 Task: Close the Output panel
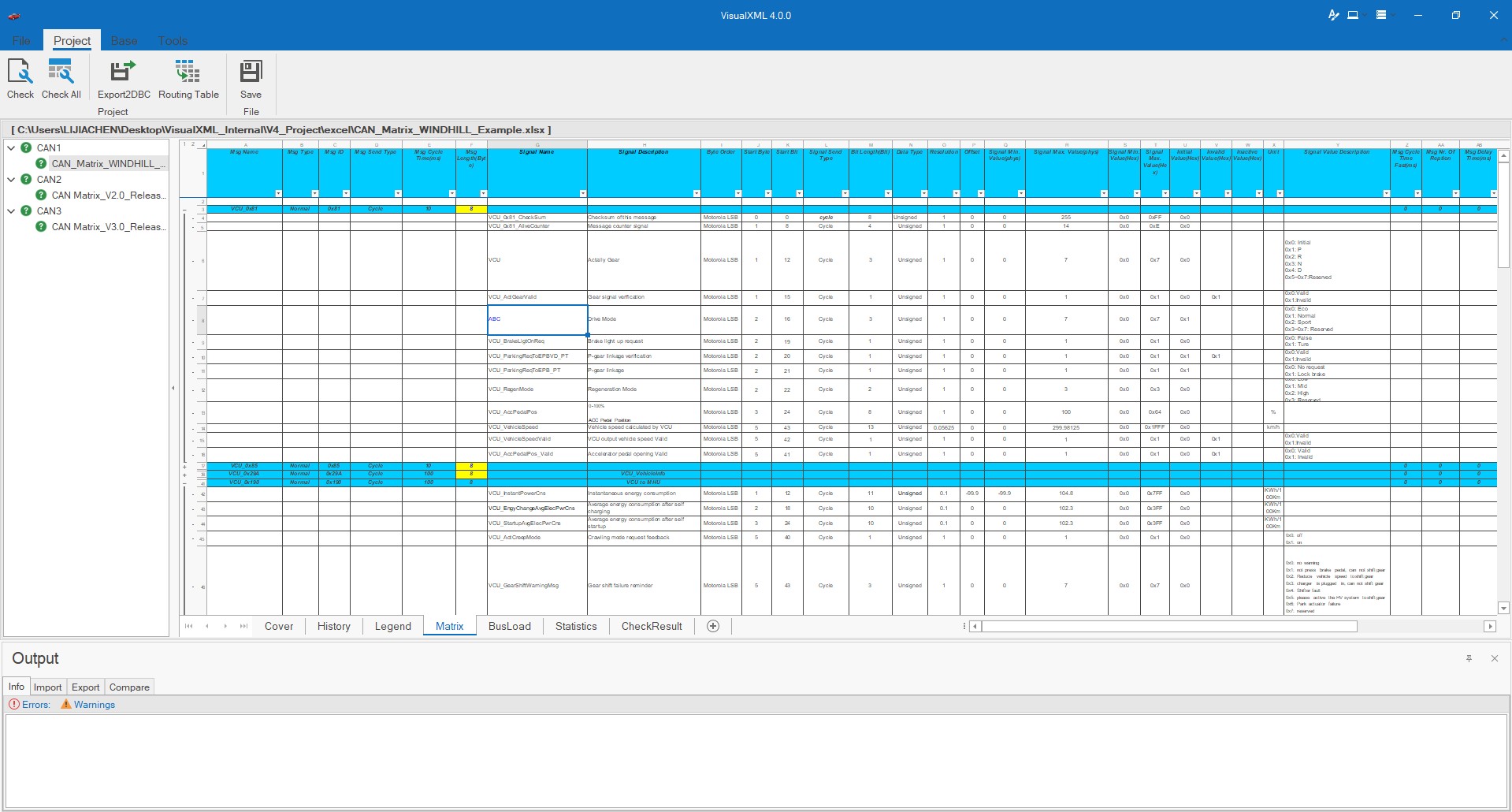[1494, 658]
